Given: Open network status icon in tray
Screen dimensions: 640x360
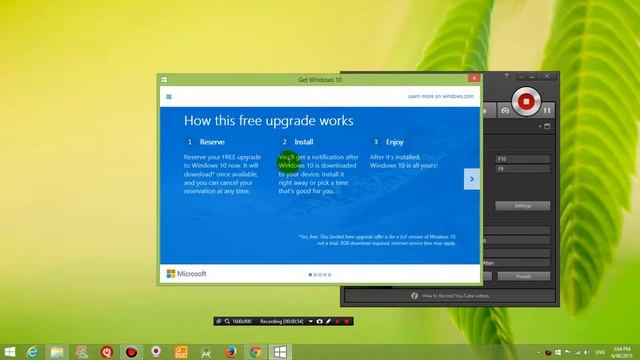Looking at the screenshot, I should (x=578, y=352).
